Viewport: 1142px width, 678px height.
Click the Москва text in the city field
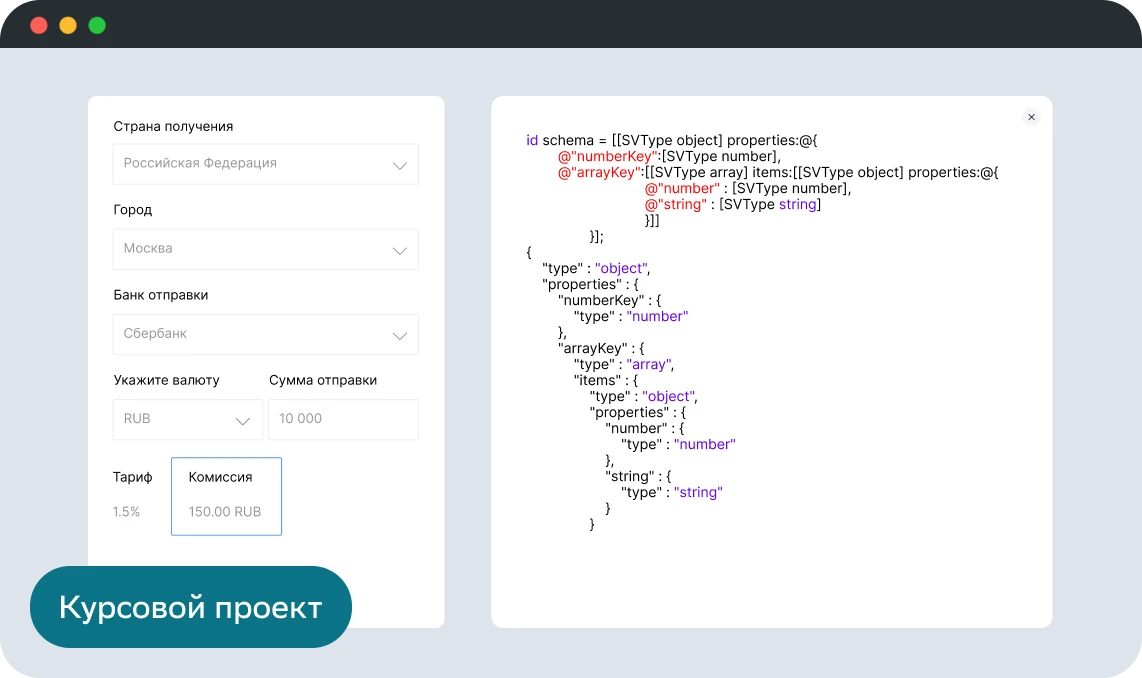pos(148,248)
